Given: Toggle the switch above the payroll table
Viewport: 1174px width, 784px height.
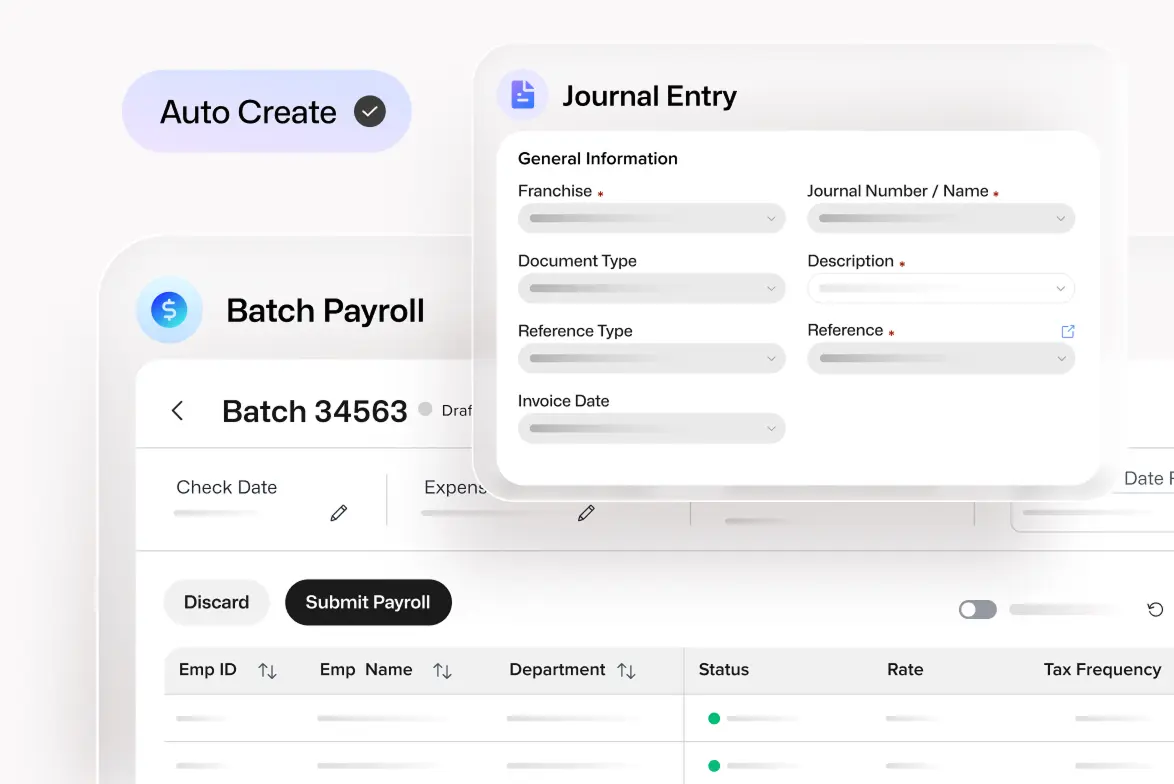Looking at the screenshot, I should (x=978, y=610).
